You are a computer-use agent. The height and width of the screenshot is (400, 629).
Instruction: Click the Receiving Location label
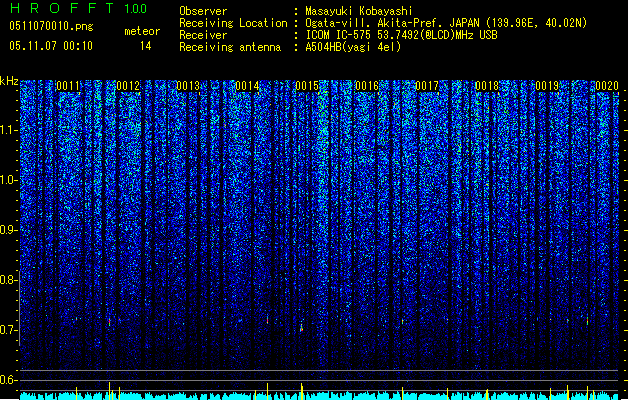pos(233,23)
